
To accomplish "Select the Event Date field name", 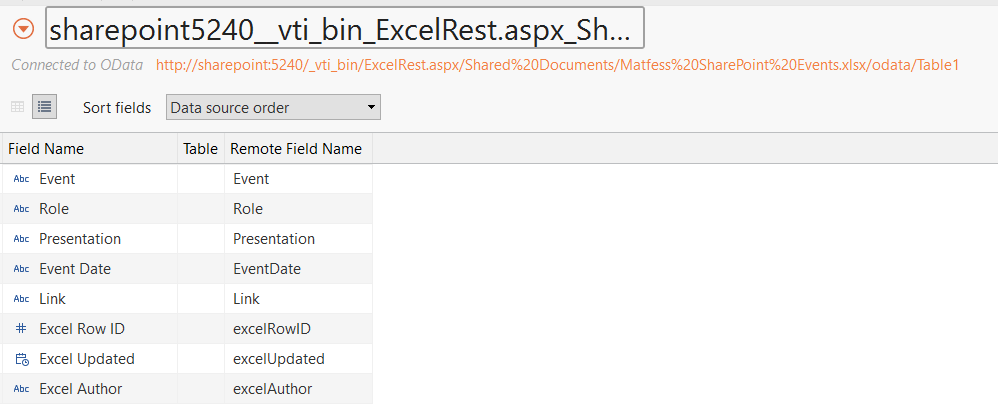I will (75, 269).
